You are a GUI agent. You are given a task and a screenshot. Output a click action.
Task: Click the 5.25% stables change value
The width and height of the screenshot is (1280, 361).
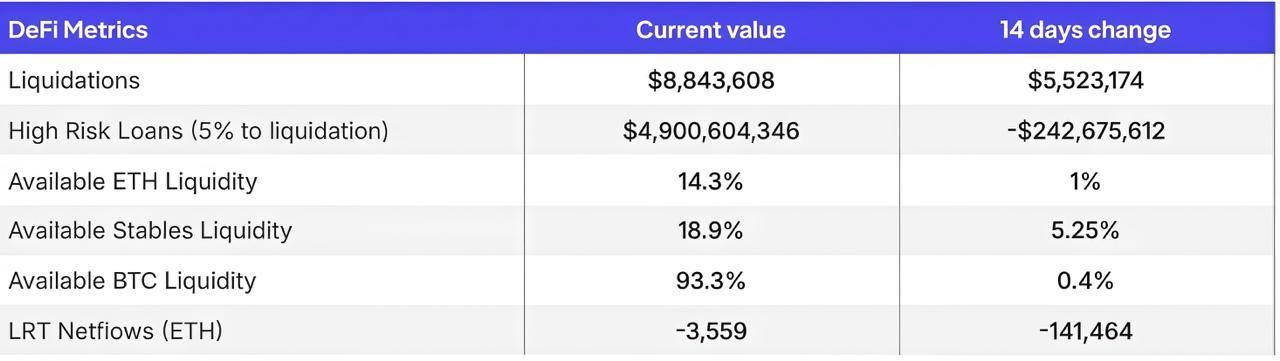1087,231
